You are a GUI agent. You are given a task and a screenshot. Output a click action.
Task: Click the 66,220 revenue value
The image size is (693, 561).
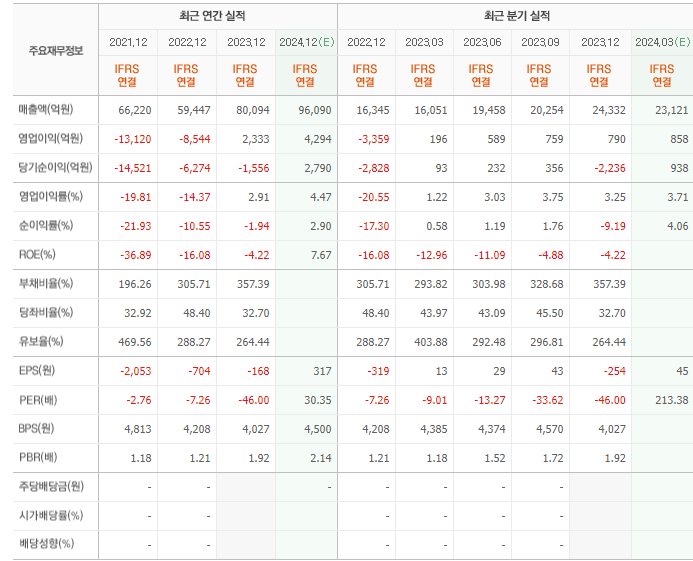[135, 110]
